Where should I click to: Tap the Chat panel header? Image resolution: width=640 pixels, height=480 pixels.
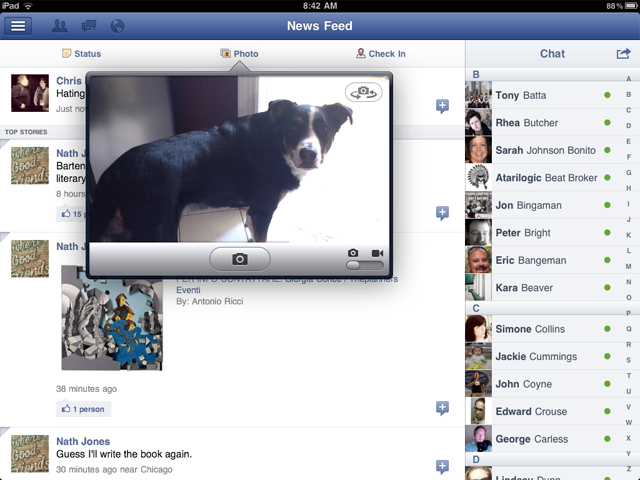552,53
